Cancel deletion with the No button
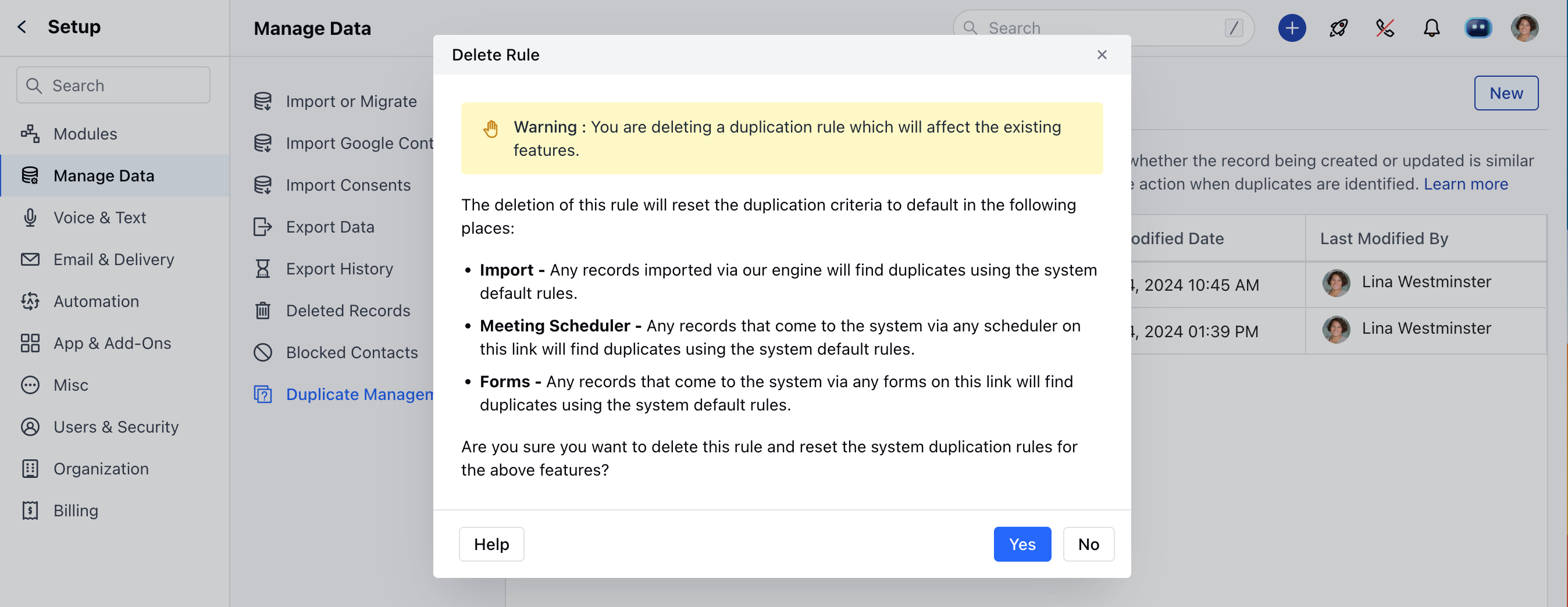Screen dimensions: 1568x607 point(1088,544)
